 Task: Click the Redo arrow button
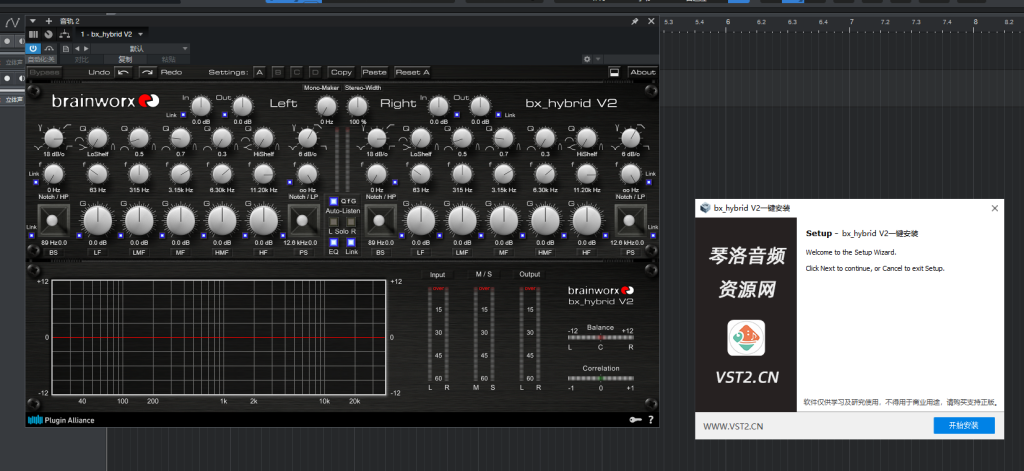pyautogui.click(x=148, y=73)
